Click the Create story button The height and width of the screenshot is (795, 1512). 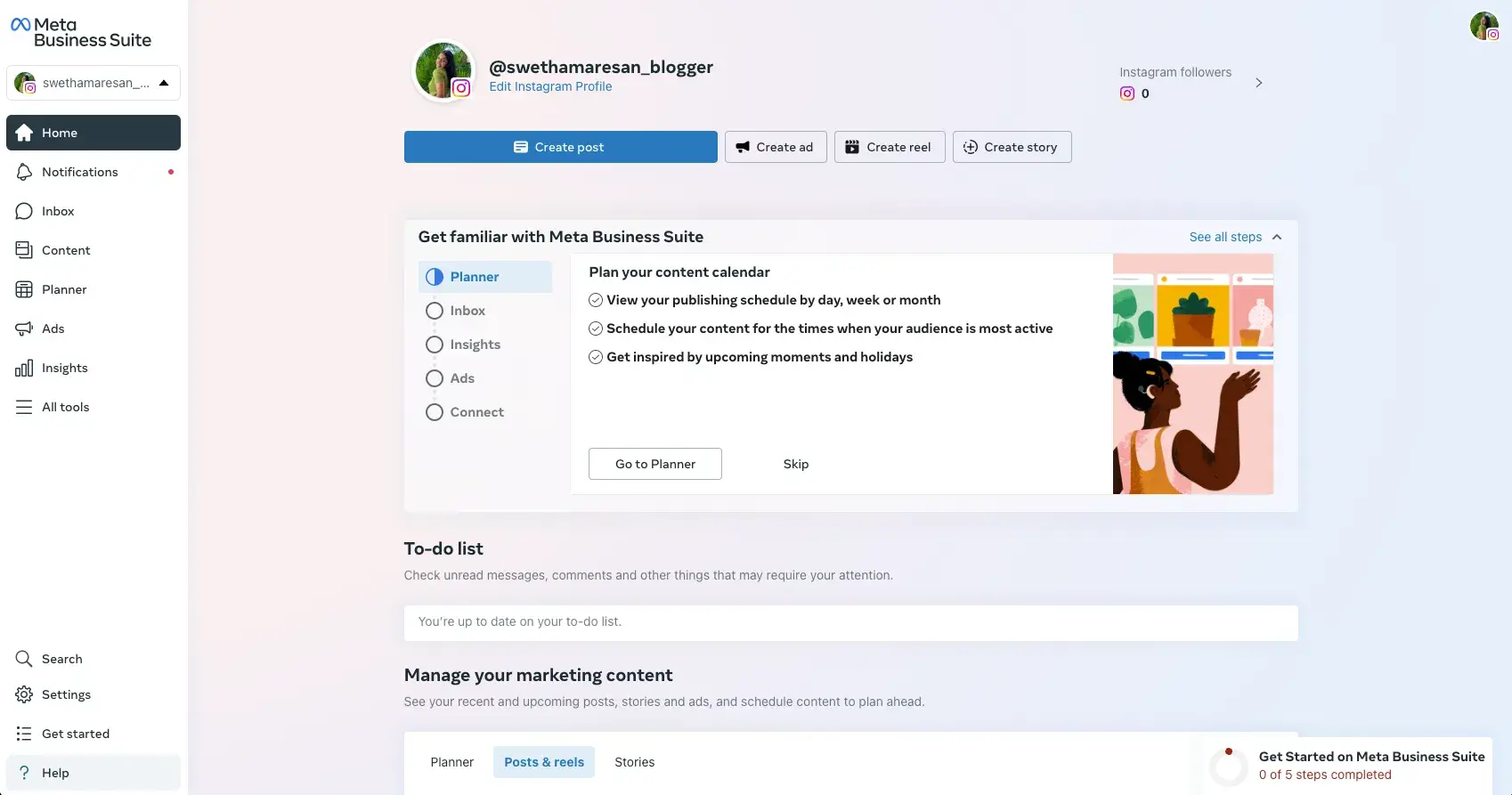pyautogui.click(x=1012, y=147)
